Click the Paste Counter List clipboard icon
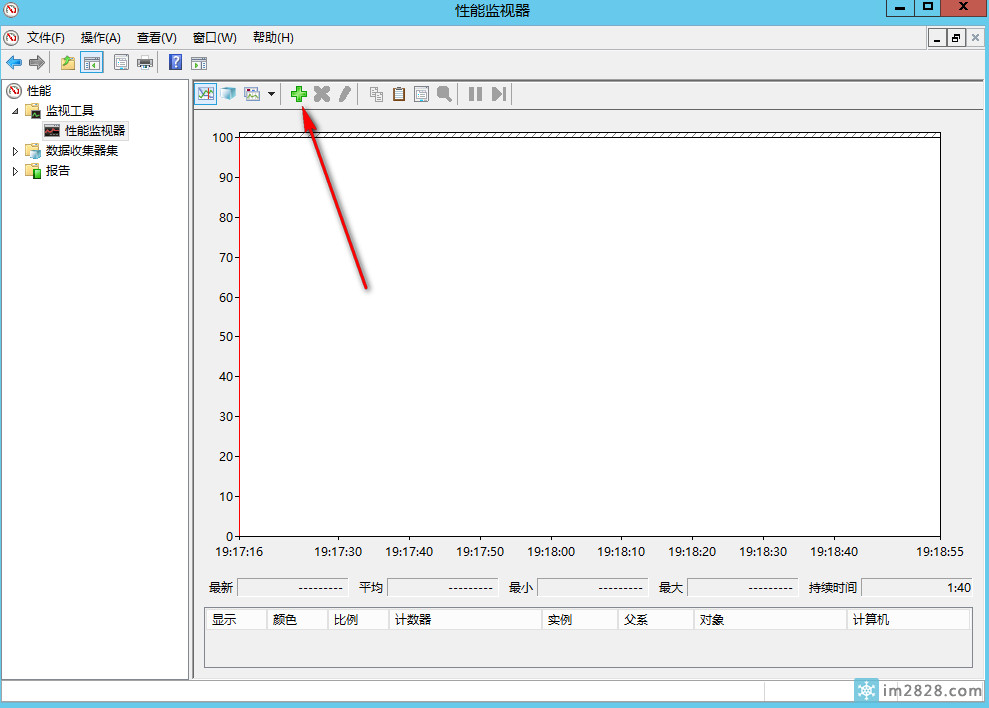The height and width of the screenshot is (708, 989). (398, 94)
